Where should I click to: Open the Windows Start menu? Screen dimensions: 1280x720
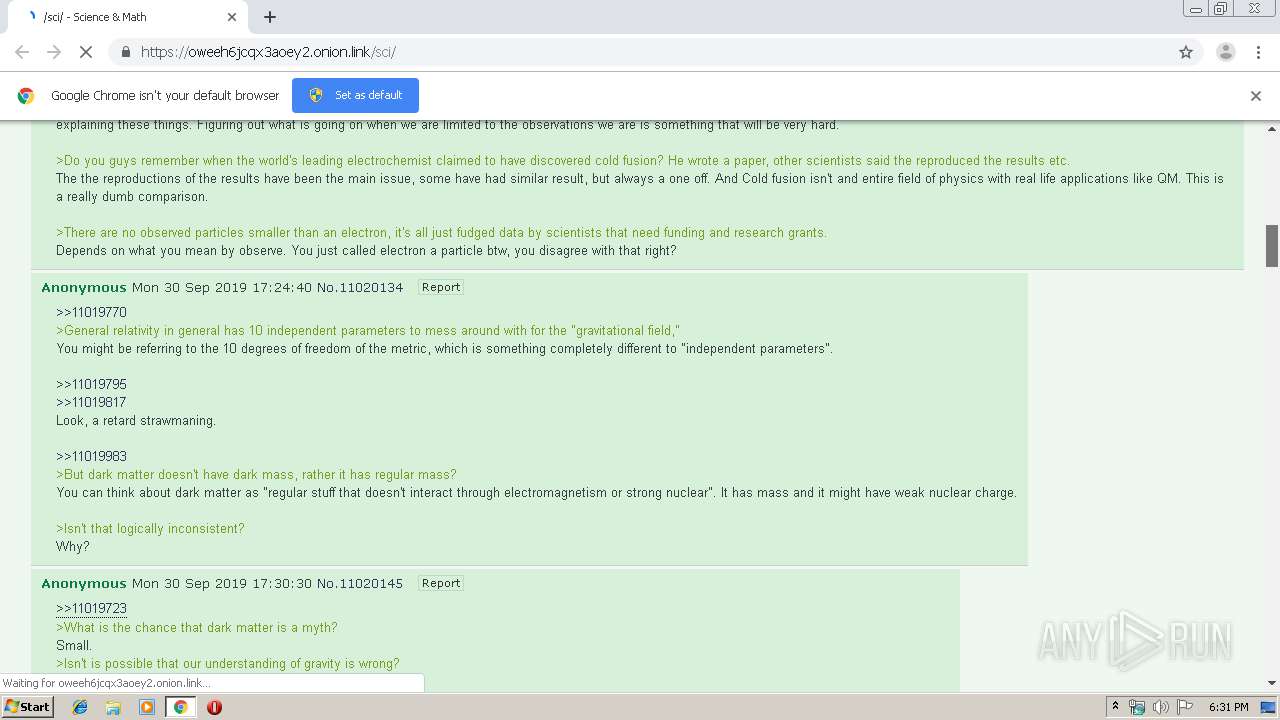click(28, 707)
